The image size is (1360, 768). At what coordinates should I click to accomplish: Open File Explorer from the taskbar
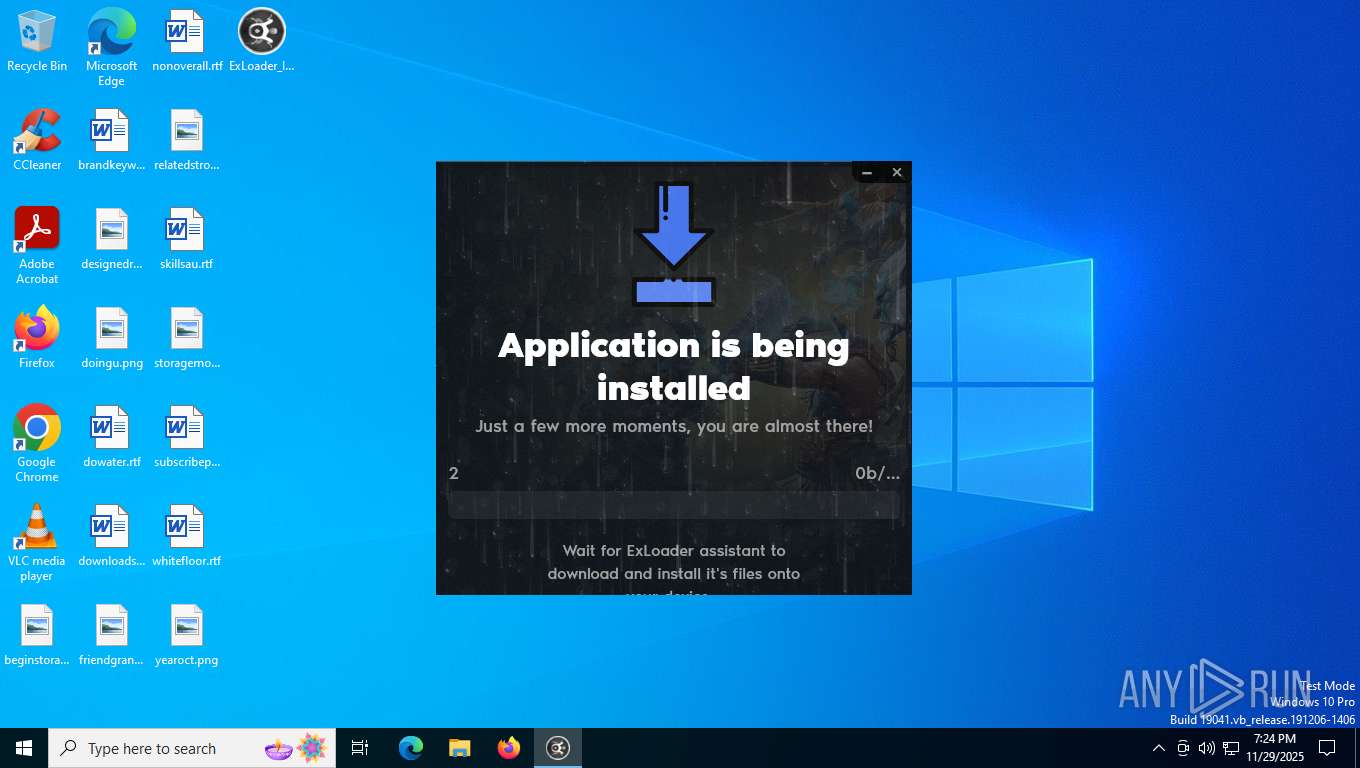coord(460,748)
